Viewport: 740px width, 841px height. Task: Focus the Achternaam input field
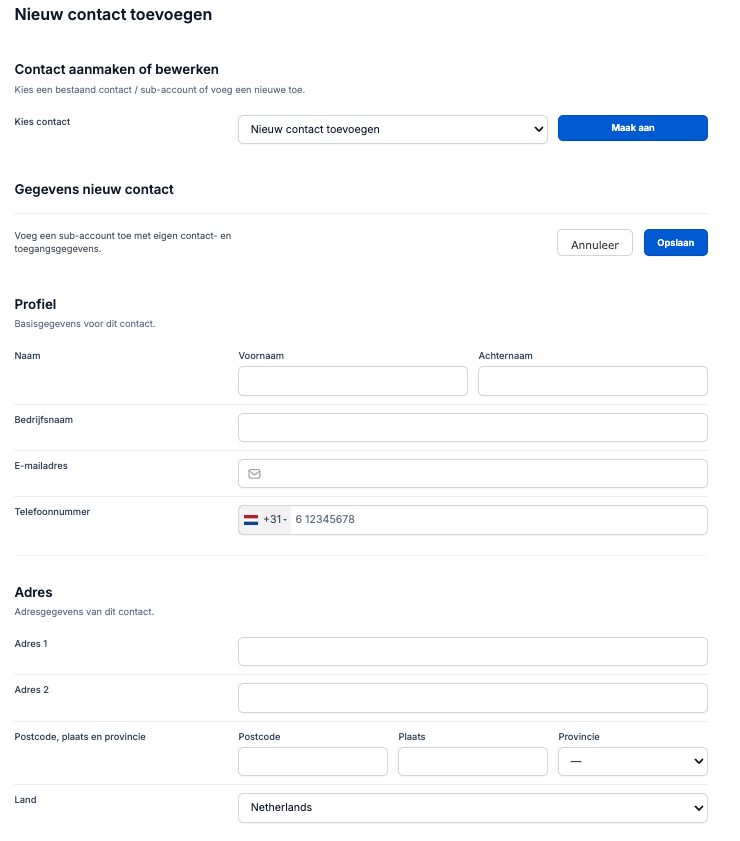coord(593,381)
